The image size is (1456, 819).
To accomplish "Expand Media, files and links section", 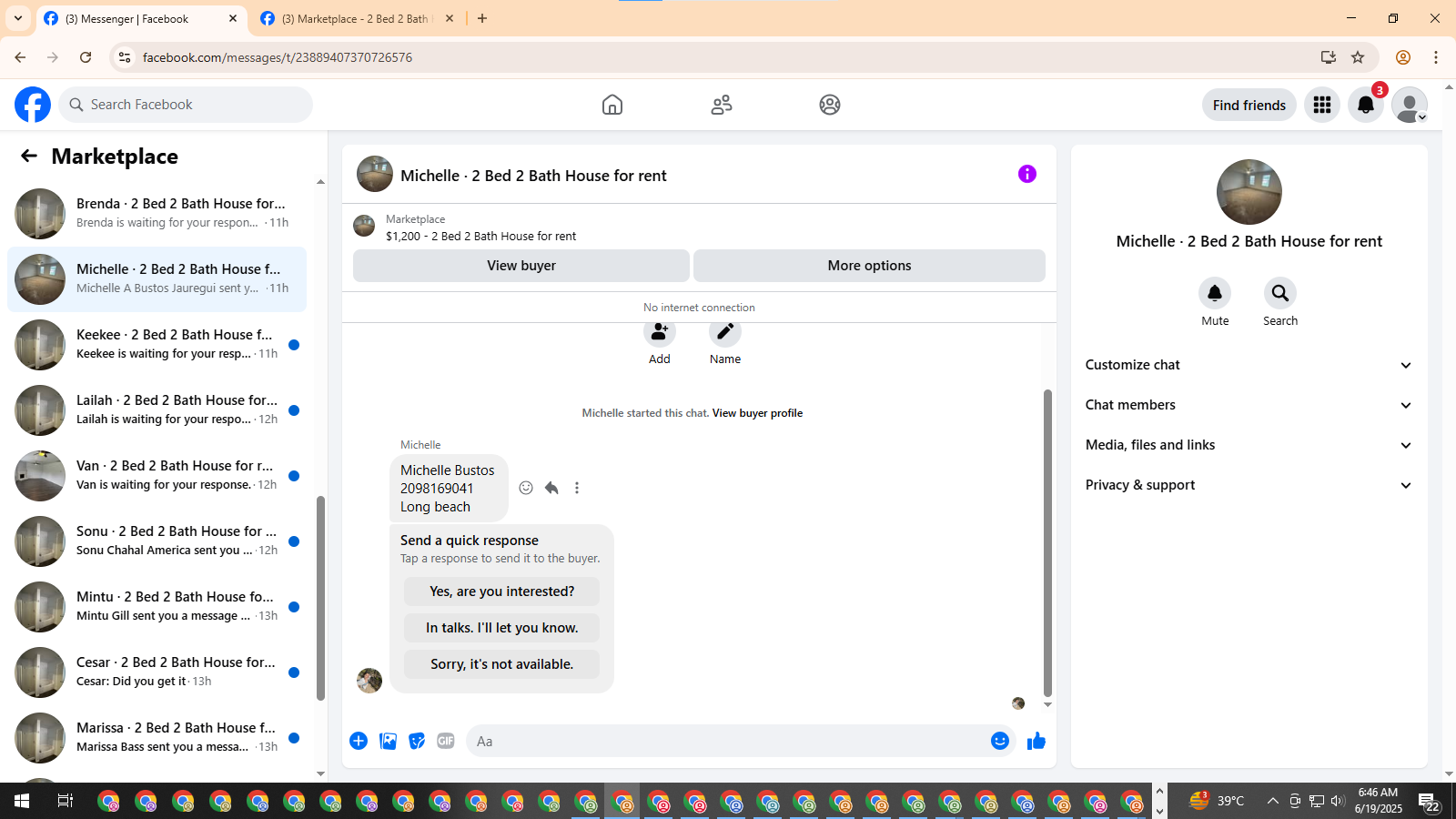I will (x=1249, y=445).
